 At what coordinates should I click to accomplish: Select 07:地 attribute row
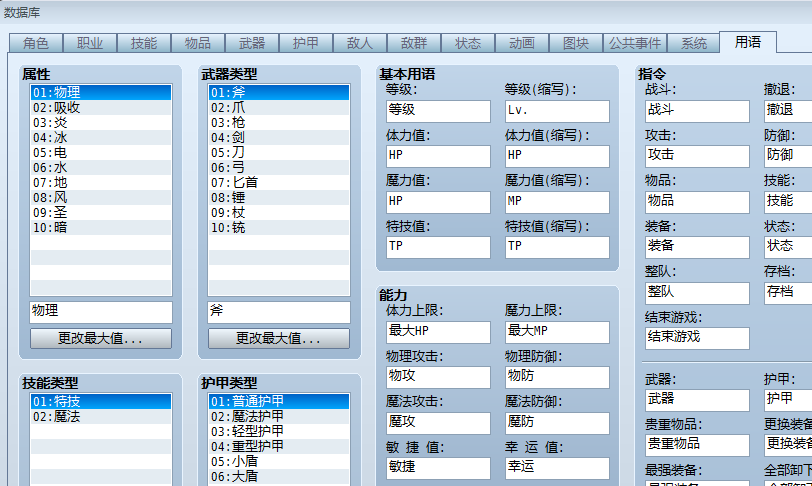coord(101,183)
